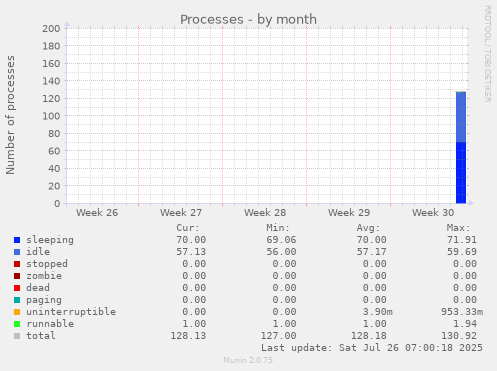Click the total maximum value 130.92

459,336
